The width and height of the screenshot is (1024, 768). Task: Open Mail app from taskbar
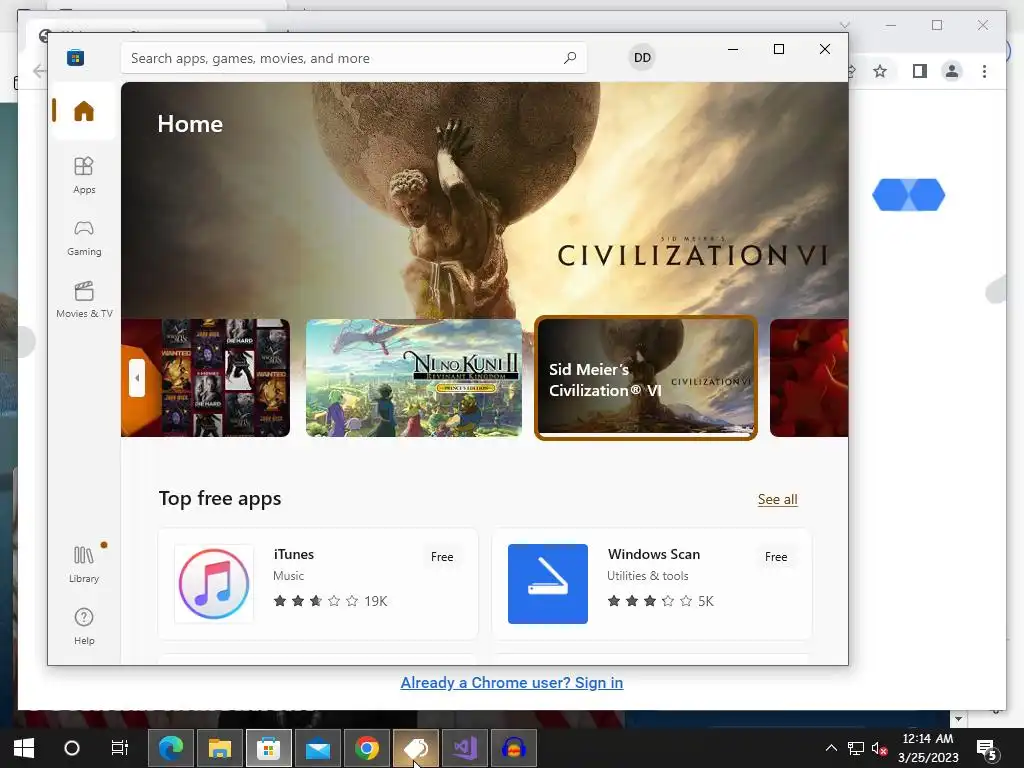click(318, 748)
